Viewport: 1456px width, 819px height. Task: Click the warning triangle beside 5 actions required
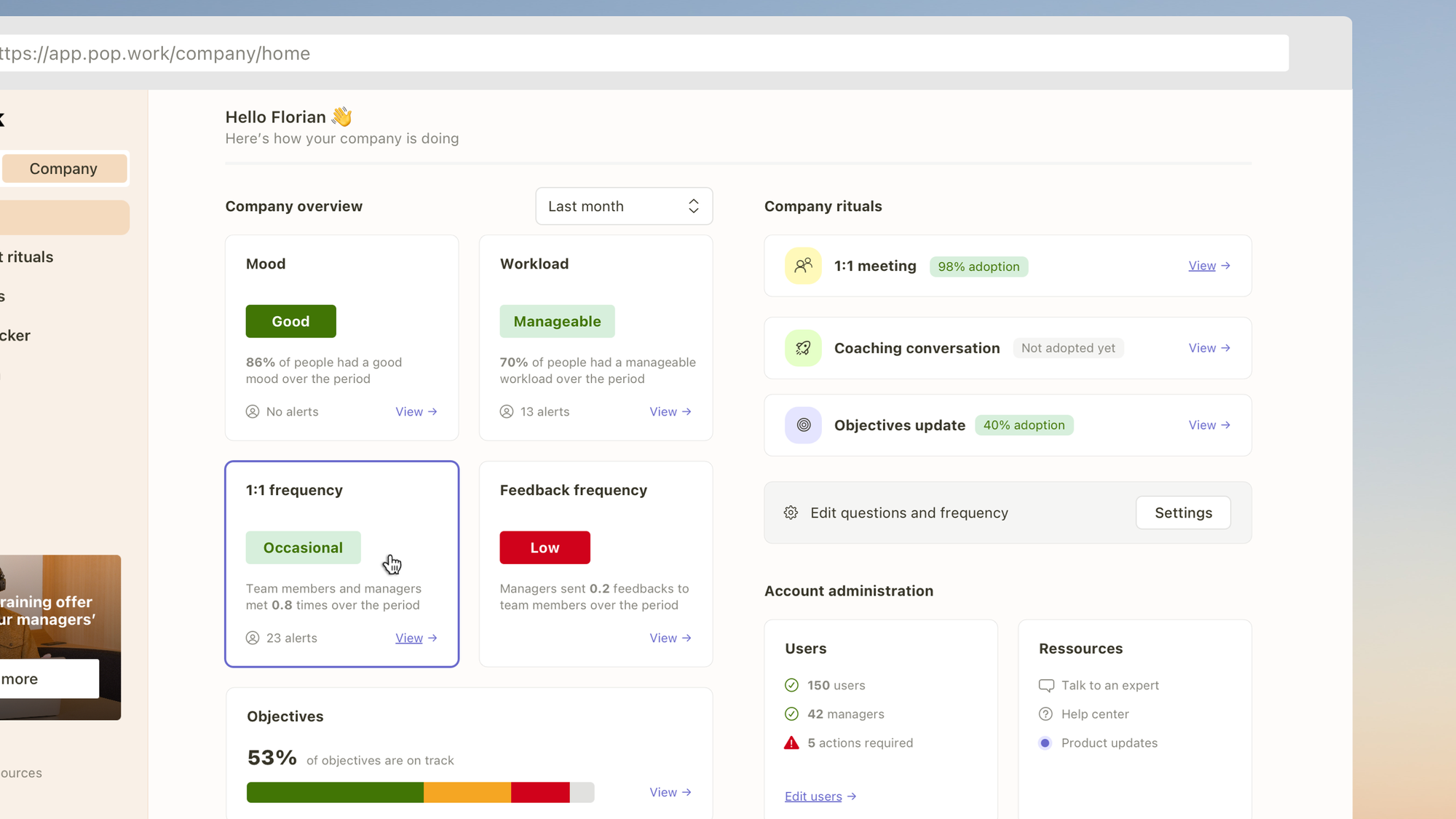click(791, 743)
